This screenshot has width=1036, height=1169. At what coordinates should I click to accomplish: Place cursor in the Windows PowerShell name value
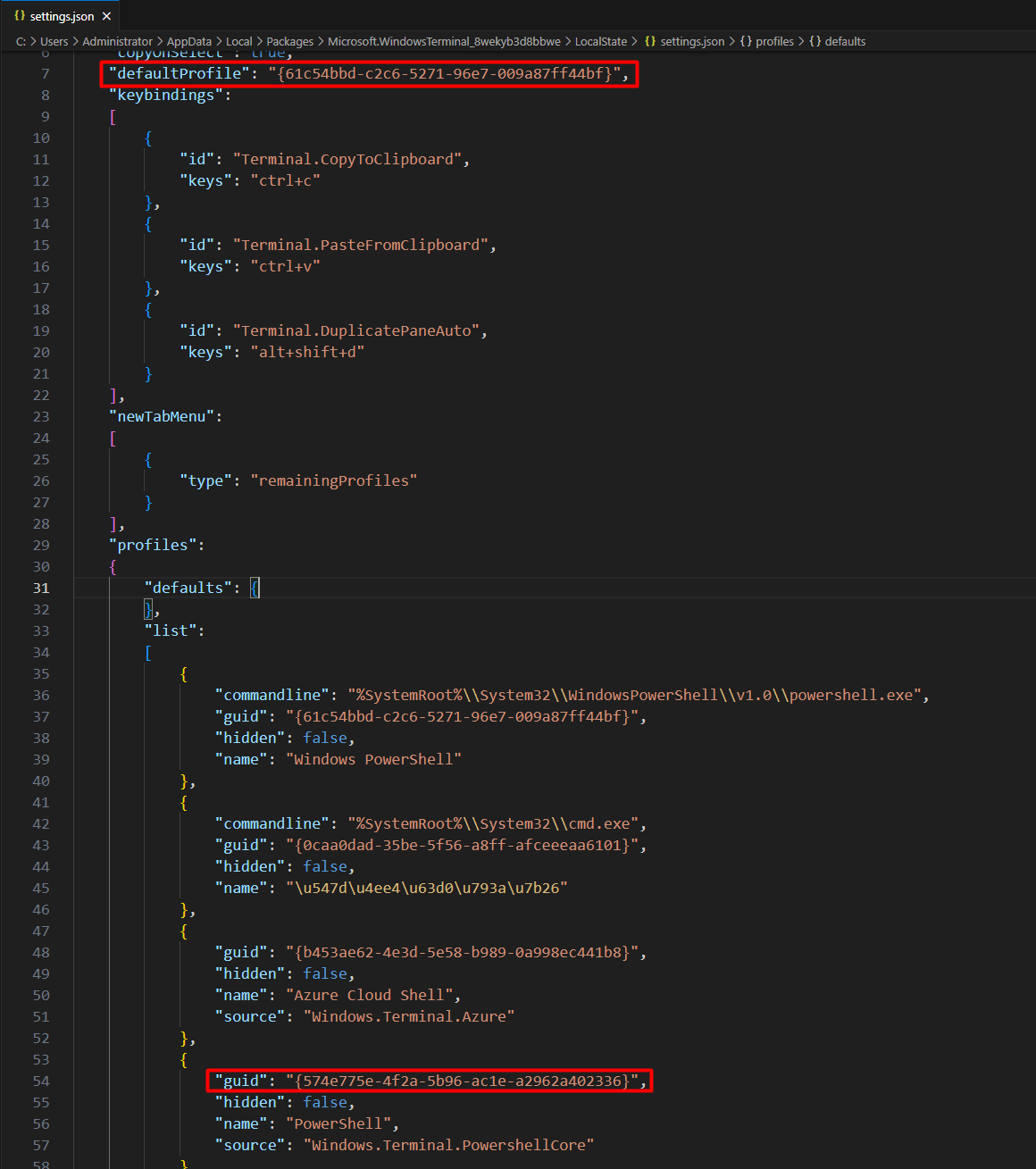(x=373, y=758)
